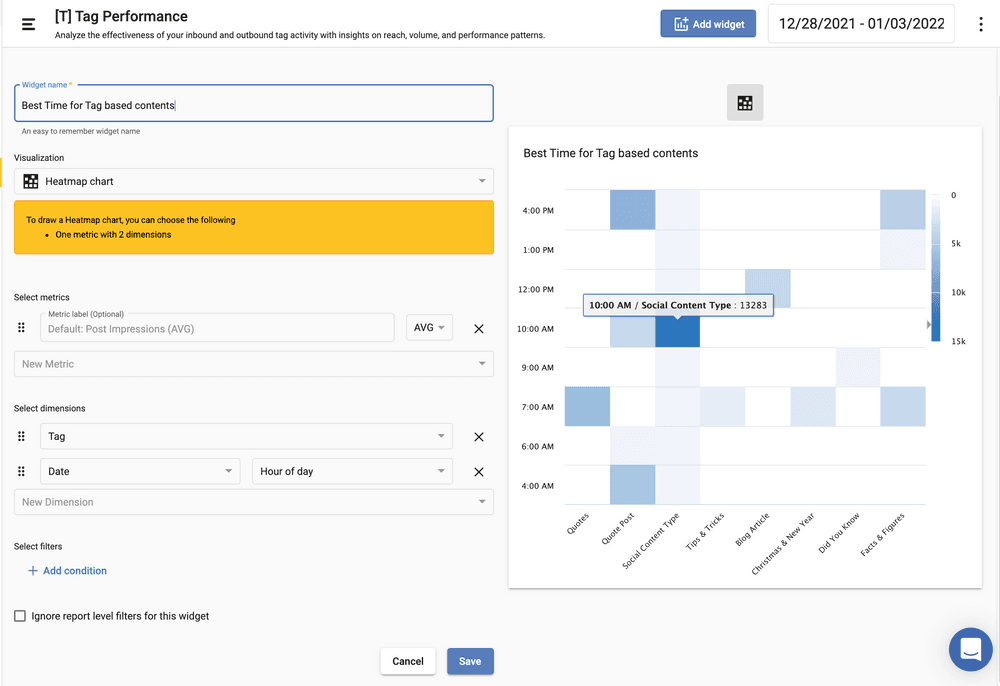
Task: Click the Add widget button
Action: pyautogui.click(x=708, y=24)
